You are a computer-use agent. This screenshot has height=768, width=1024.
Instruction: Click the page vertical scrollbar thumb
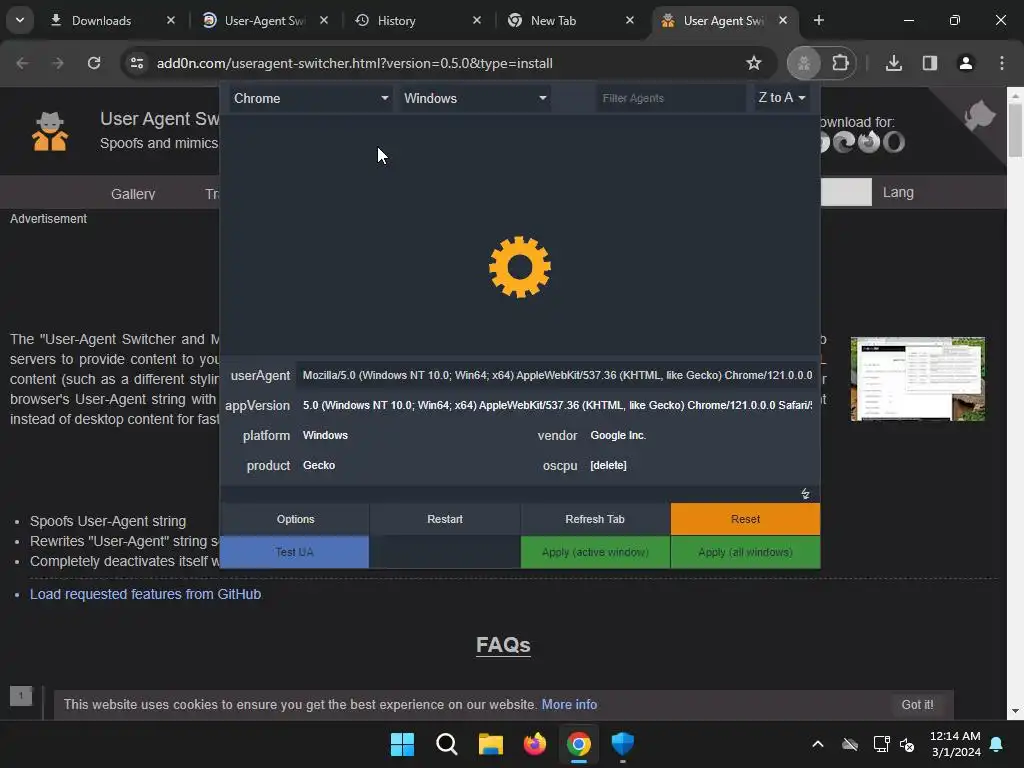[x=1015, y=129]
